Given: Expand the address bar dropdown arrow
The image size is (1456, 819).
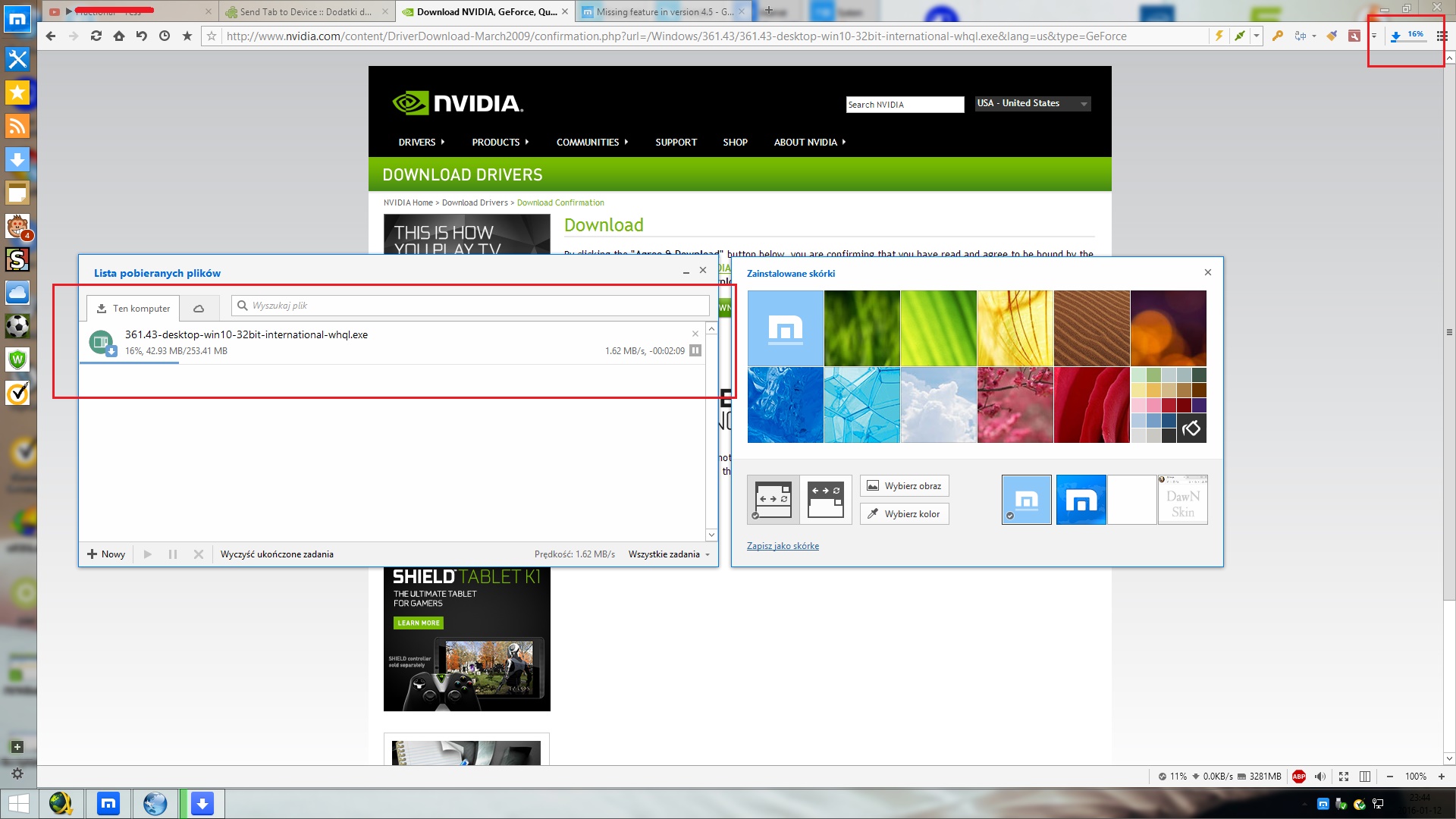Looking at the screenshot, I should [x=1257, y=36].
